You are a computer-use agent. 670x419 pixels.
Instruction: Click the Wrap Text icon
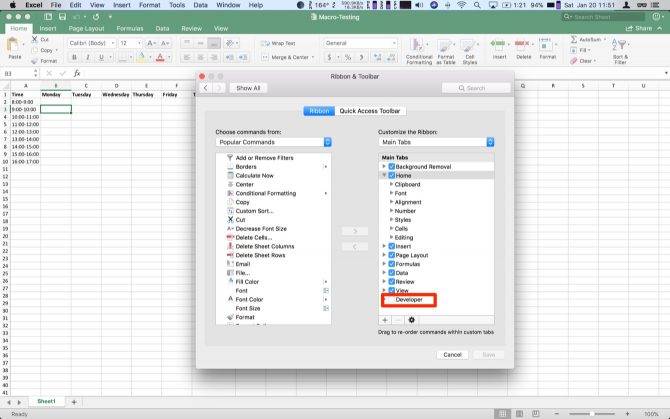point(265,43)
